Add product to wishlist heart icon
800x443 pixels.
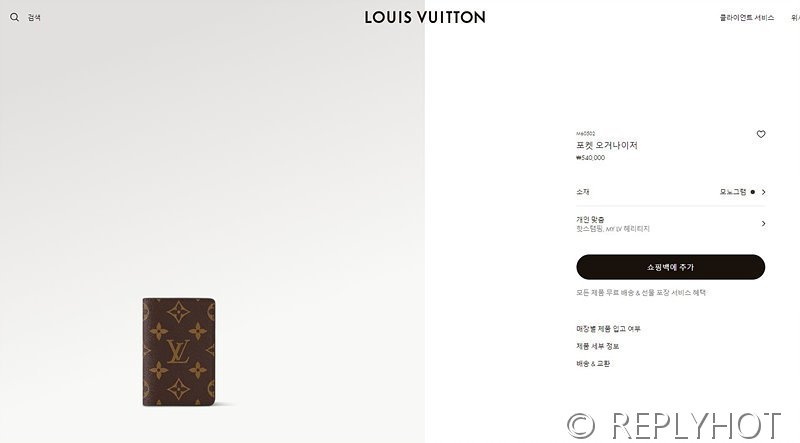(761, 134)
